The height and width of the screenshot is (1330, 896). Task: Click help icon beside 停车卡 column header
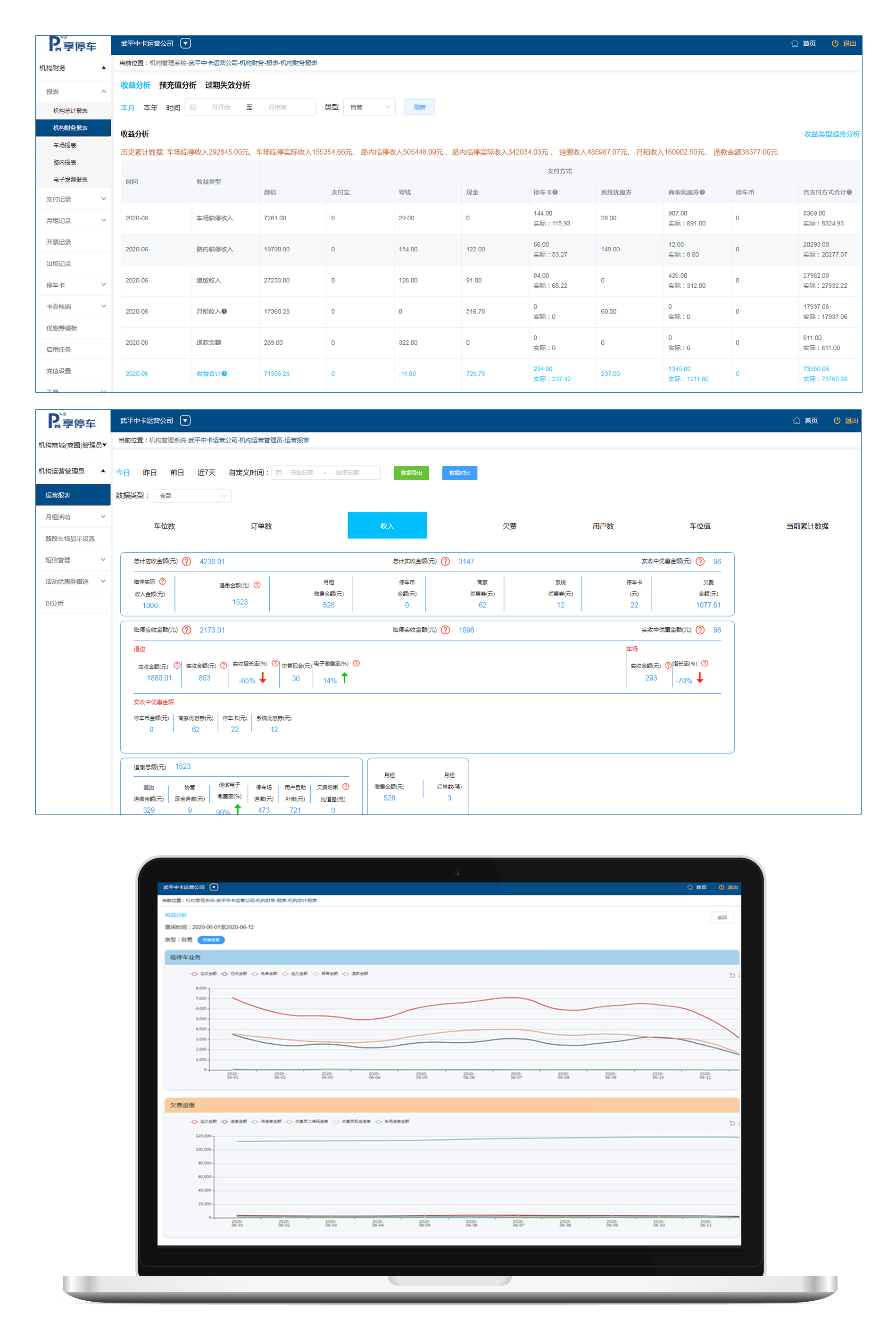pyautogui.click(x=555, y=192)
